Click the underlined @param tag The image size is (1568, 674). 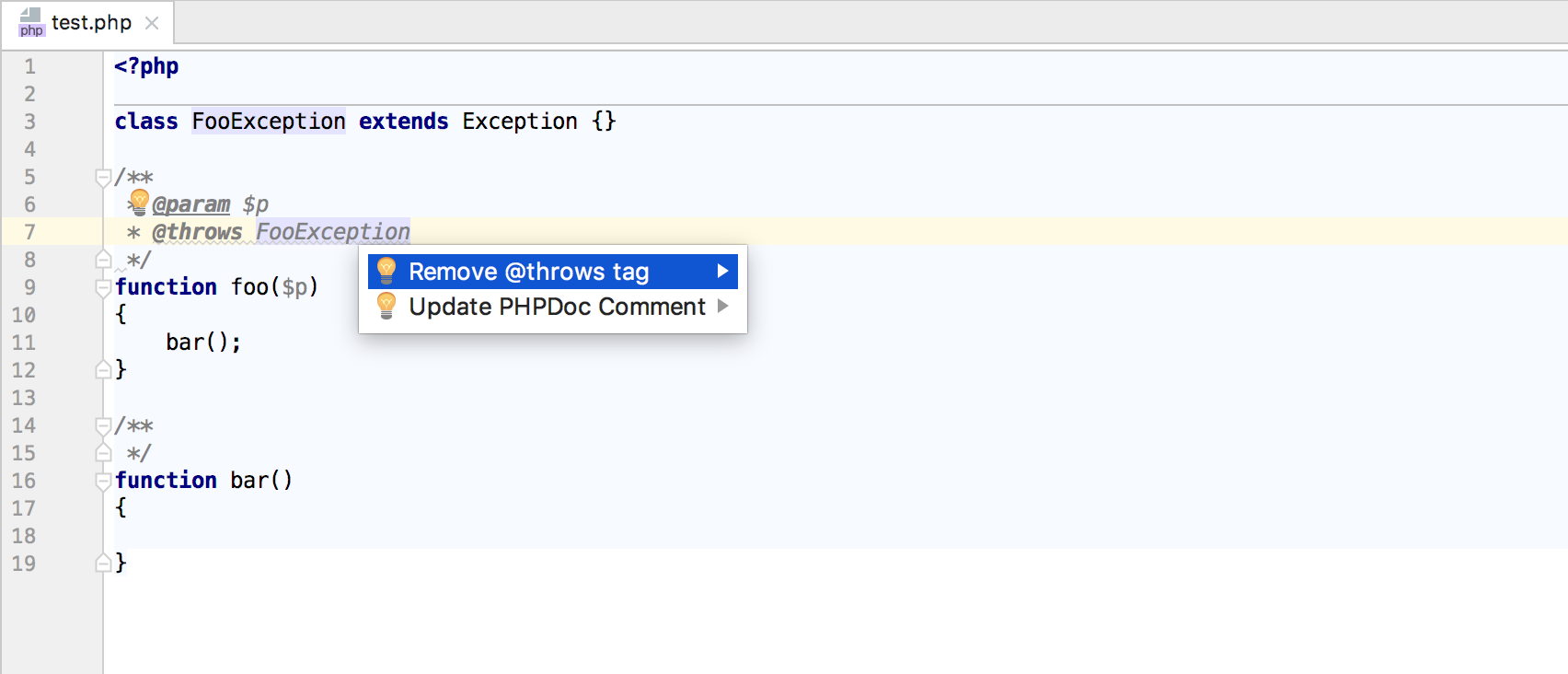coord(191,204)
